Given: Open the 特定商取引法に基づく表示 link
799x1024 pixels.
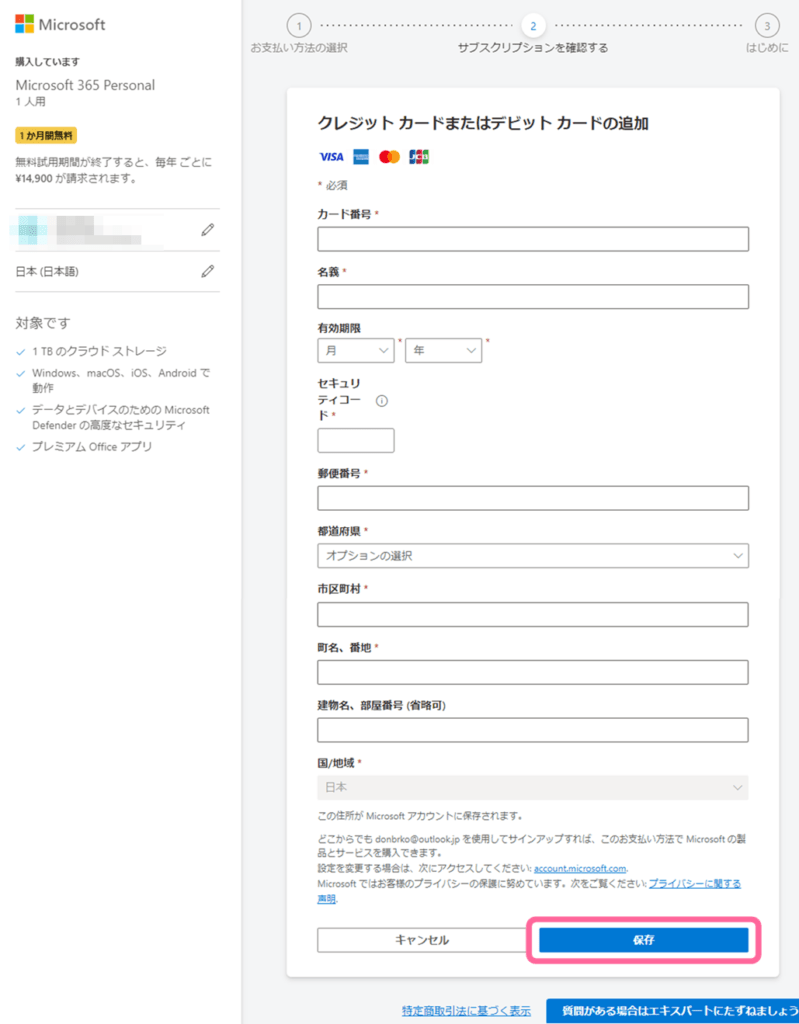Looking at the screenshot, I should (466, 1011).
